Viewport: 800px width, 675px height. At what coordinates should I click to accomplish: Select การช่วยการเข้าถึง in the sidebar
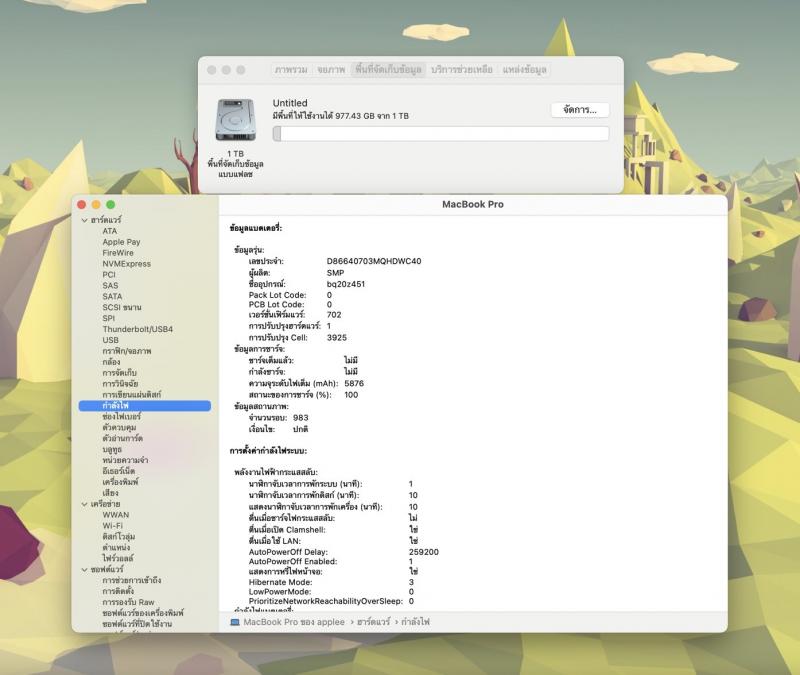132,580
